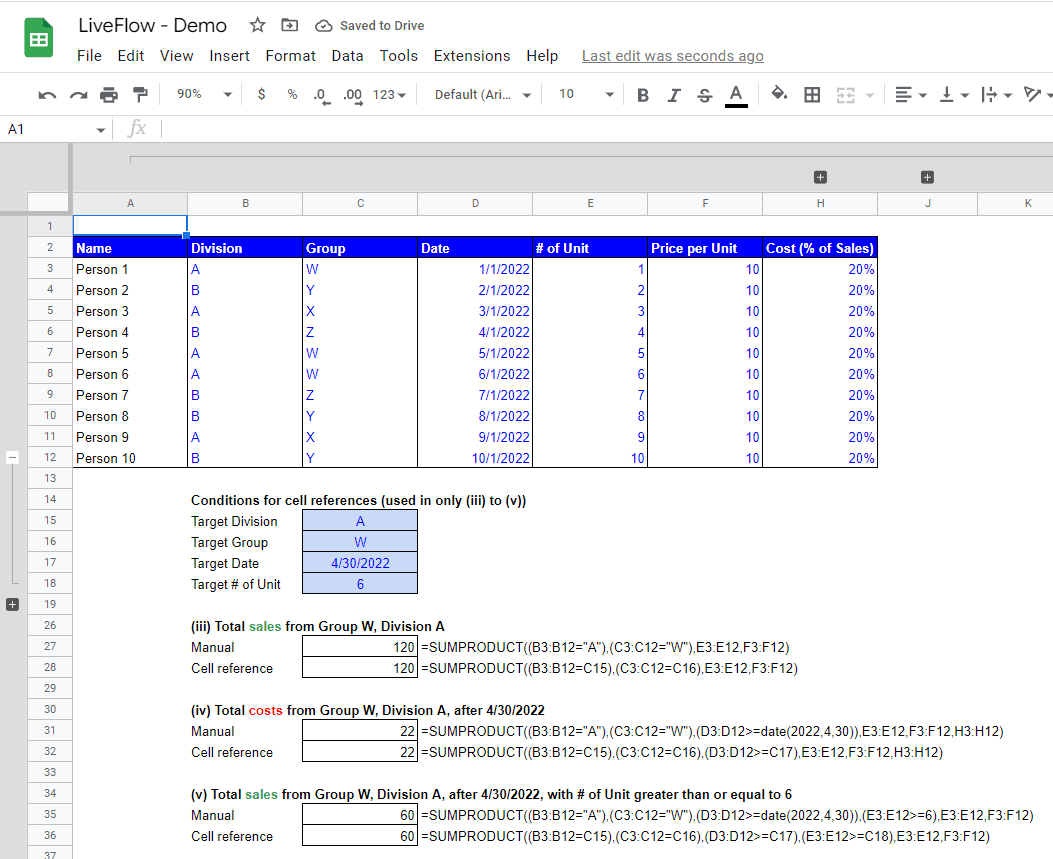Click the Google Sheets home icon
This screenshot has height=859, width=1053.
tap(39, 38)
